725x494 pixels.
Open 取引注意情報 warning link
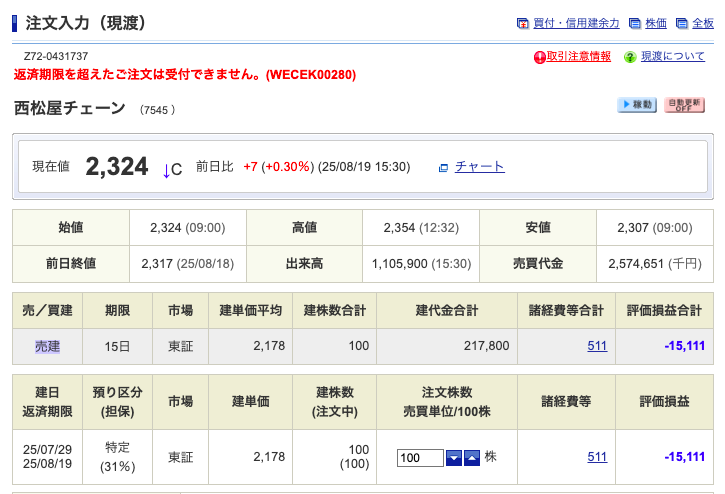[x=578, y=56]
